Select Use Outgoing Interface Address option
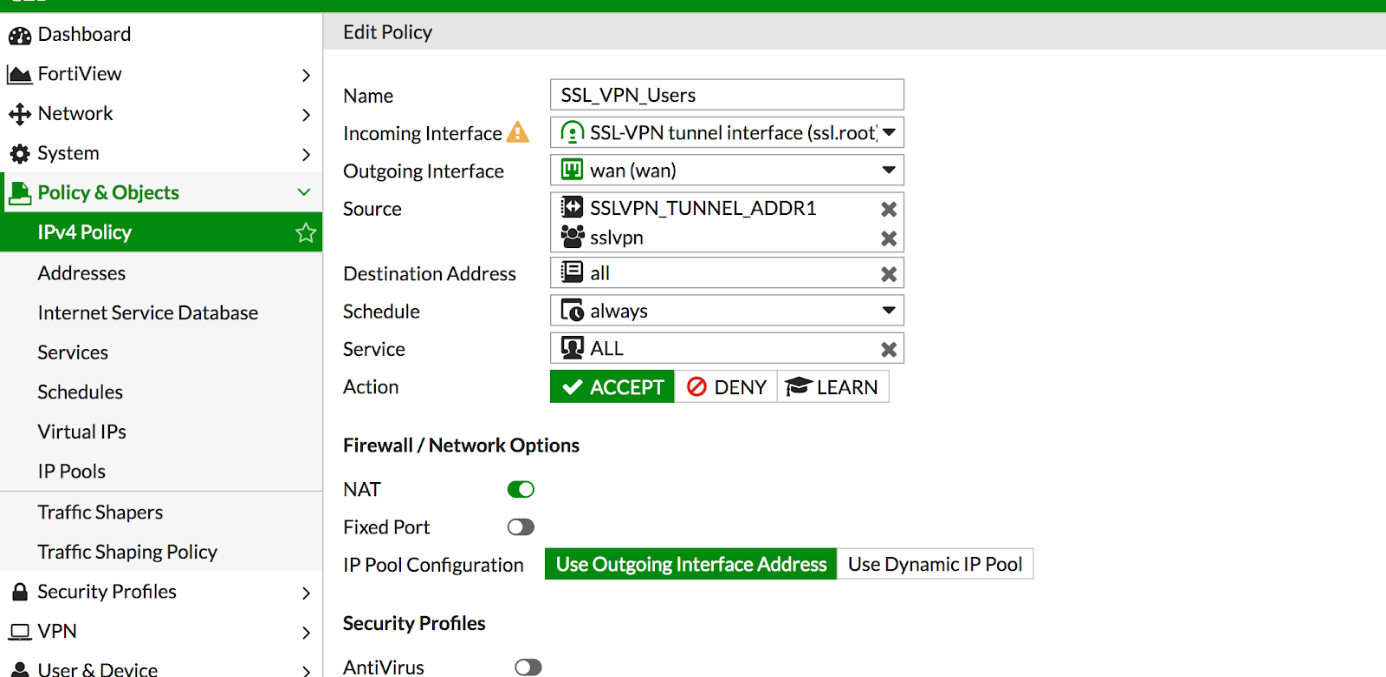Viewport: 1386px width, 677px height. (x=691, y=564)
